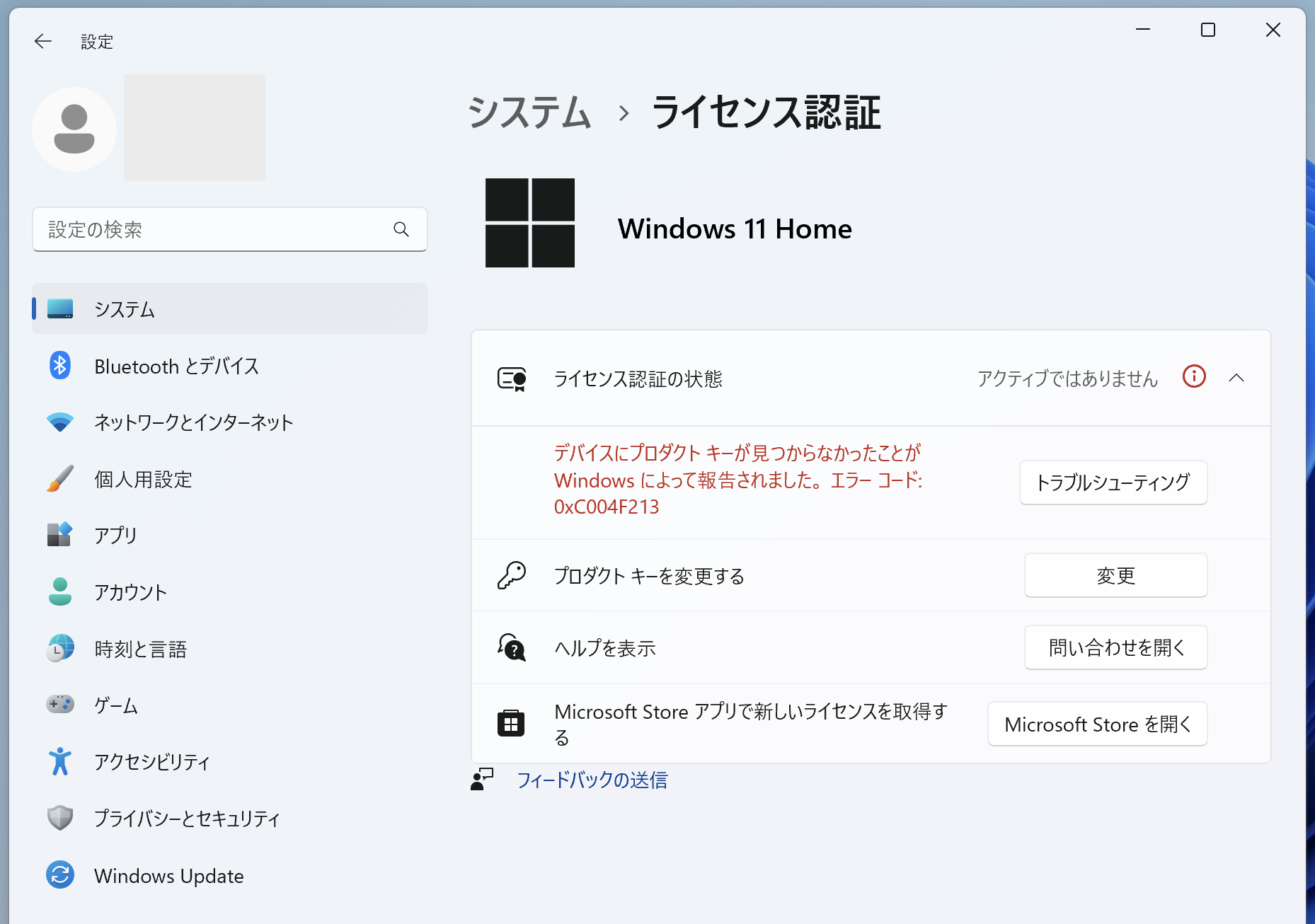The image size is (1315, 924).
Task: Minimize the Settings window
Action: [x=1143, y=30]
